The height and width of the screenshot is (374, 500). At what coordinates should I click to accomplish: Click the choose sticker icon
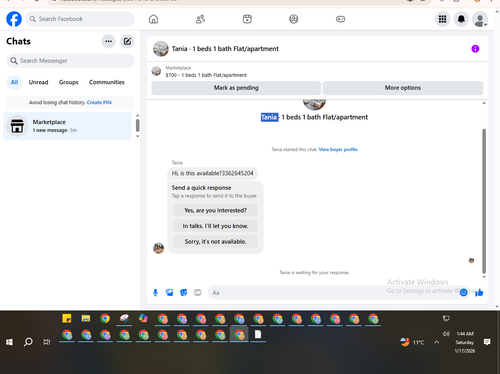(184, 293)
